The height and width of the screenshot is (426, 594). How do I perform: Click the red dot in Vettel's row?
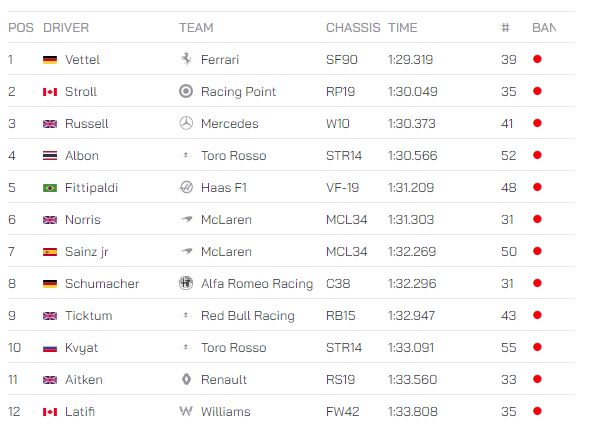click(x=537, y=59)
